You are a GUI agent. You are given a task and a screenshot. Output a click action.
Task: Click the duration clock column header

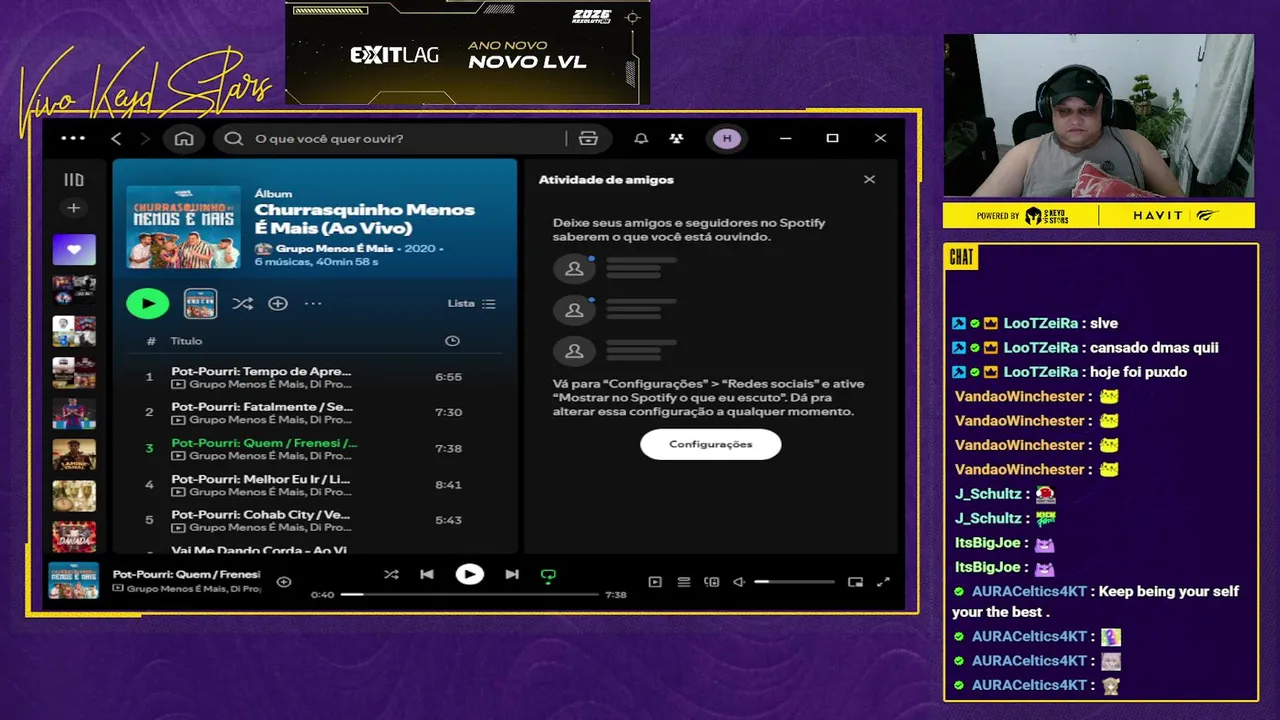[x=452, y=341]
